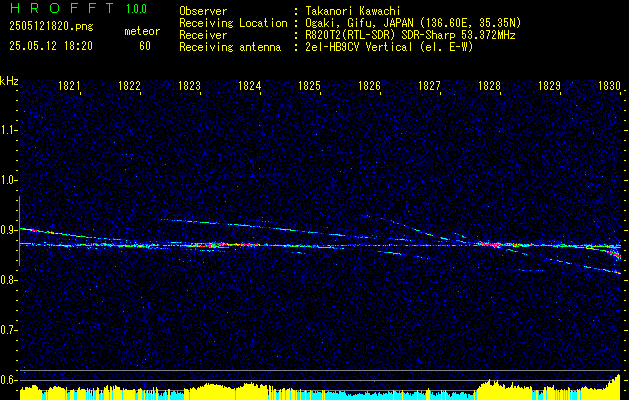Click the 1826 time axis marker
The image size is (629, 400).
coord(369,86)
